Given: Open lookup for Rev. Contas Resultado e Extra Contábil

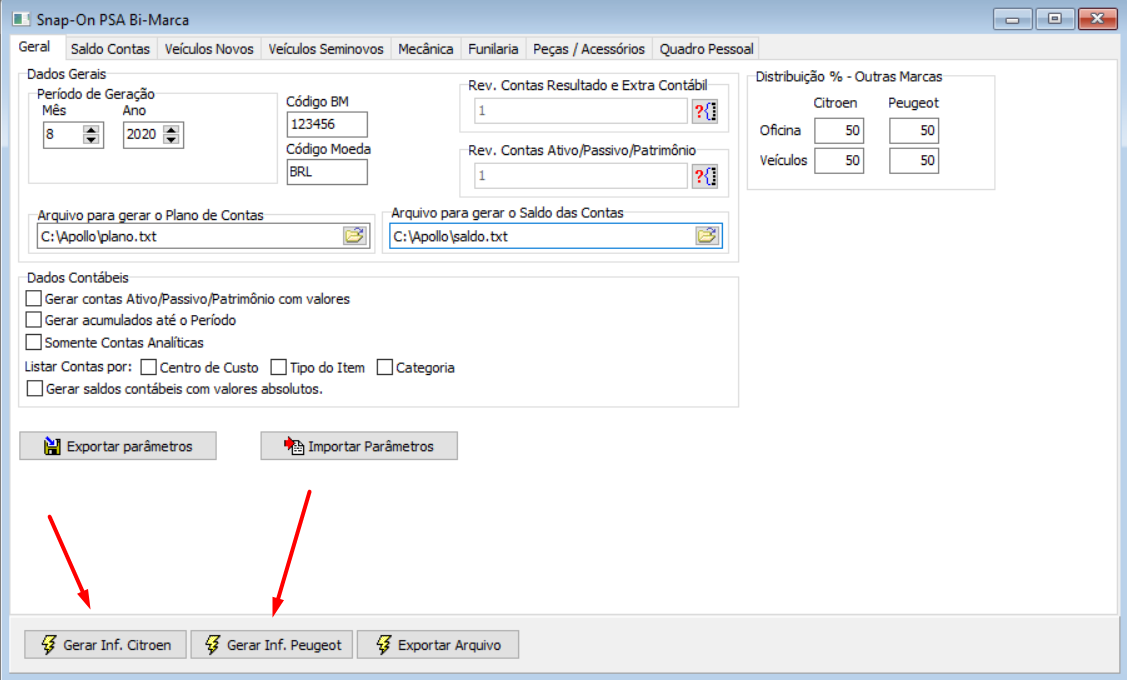Looking at the screenshot, I should tap(704, 111).
